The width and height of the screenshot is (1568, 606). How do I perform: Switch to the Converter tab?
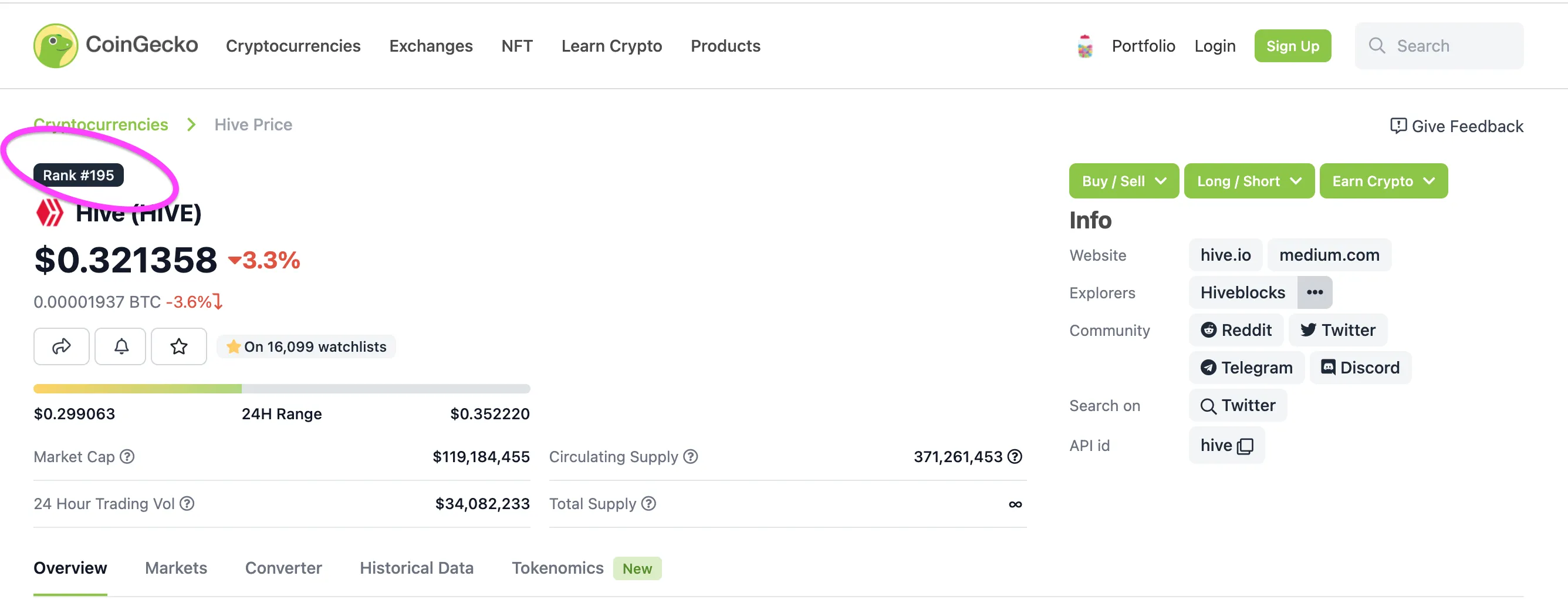pyautogui.click(x=283, y=568)
